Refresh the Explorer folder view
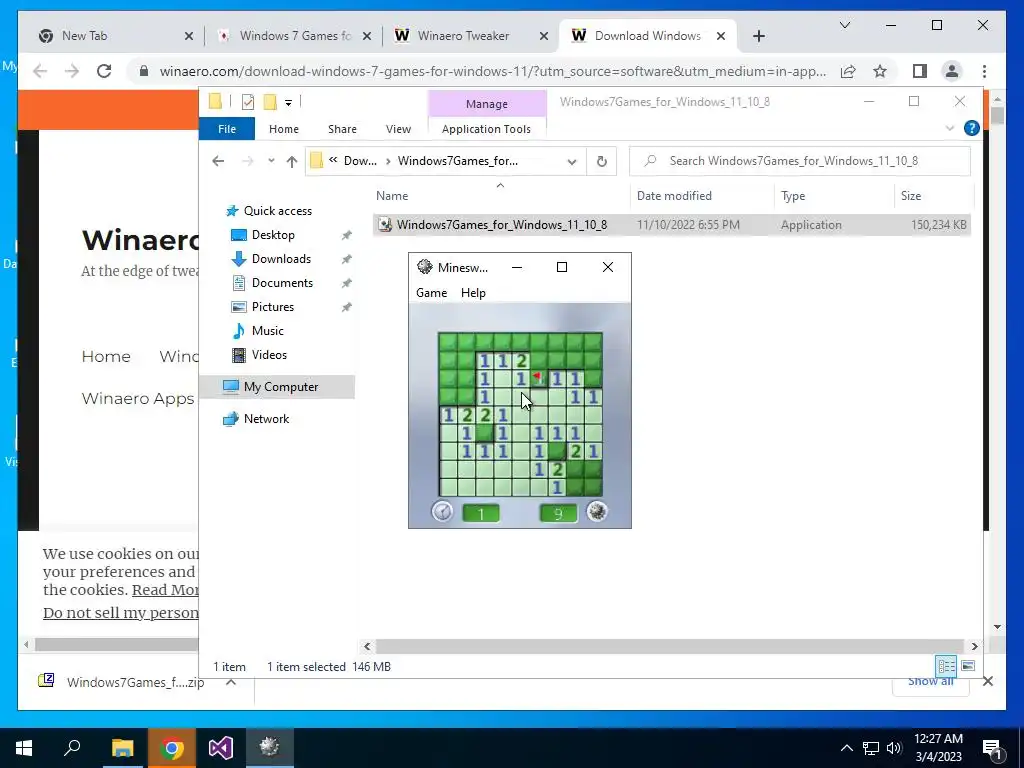 coord(601,161)
